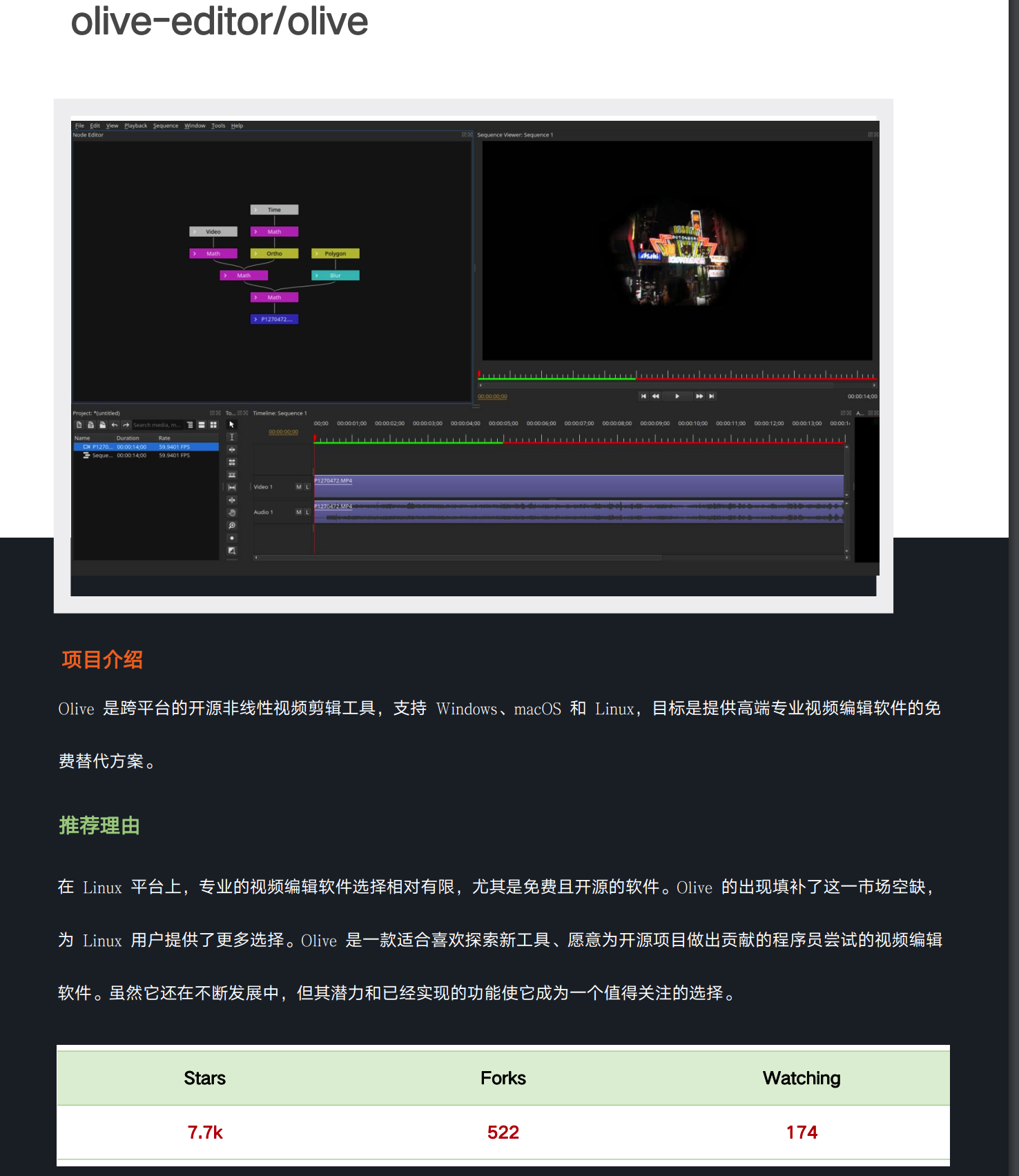Expand the Math node directly above P1270472
The height and width of the screenshot is (1176, 1019).
pyautogui.click(x=255, y=297)
